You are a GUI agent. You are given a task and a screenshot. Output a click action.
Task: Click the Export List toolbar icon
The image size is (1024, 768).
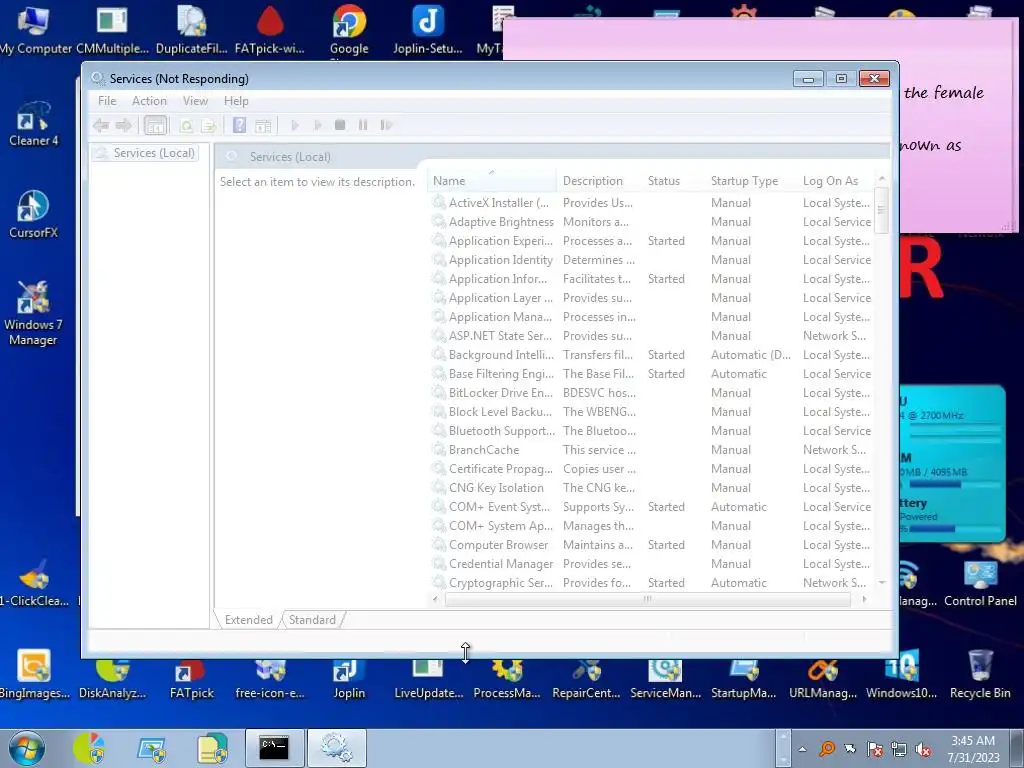[x=208, y=125]
